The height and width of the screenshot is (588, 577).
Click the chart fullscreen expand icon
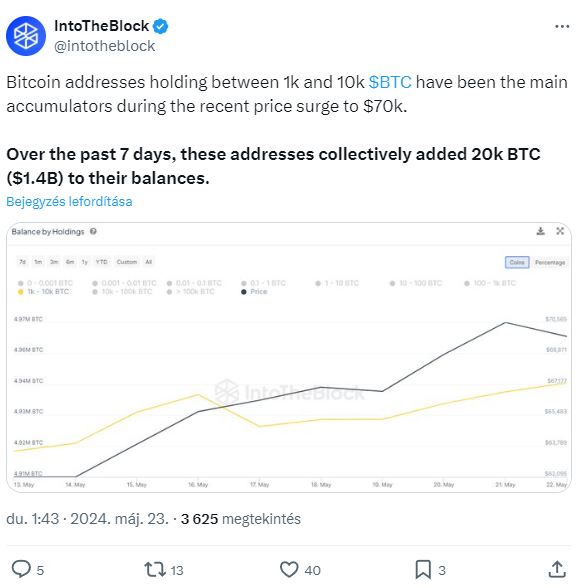coord(560,231)
